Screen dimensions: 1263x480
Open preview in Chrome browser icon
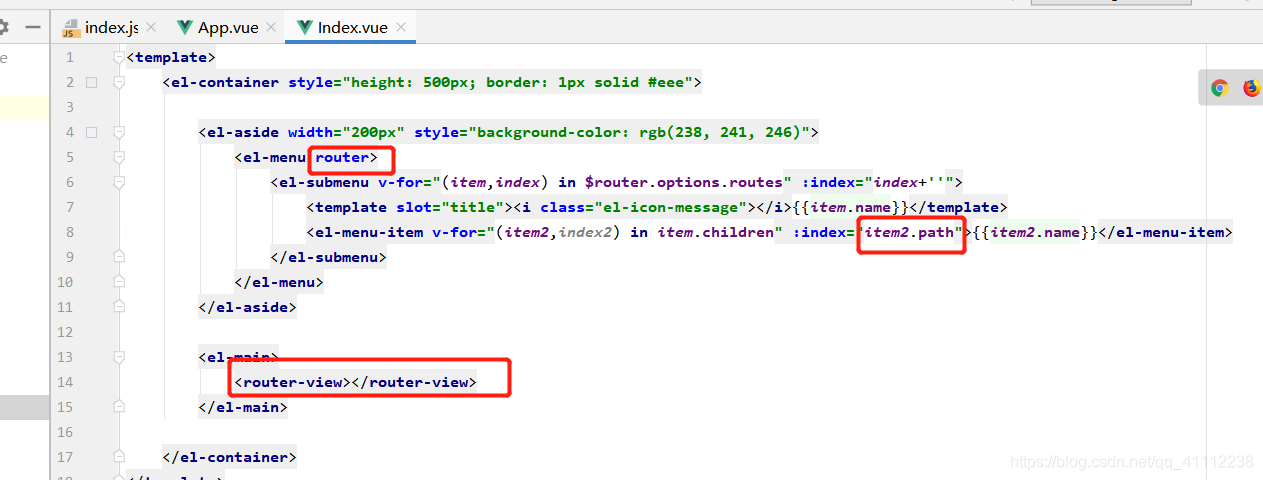tap(1219, 88)
